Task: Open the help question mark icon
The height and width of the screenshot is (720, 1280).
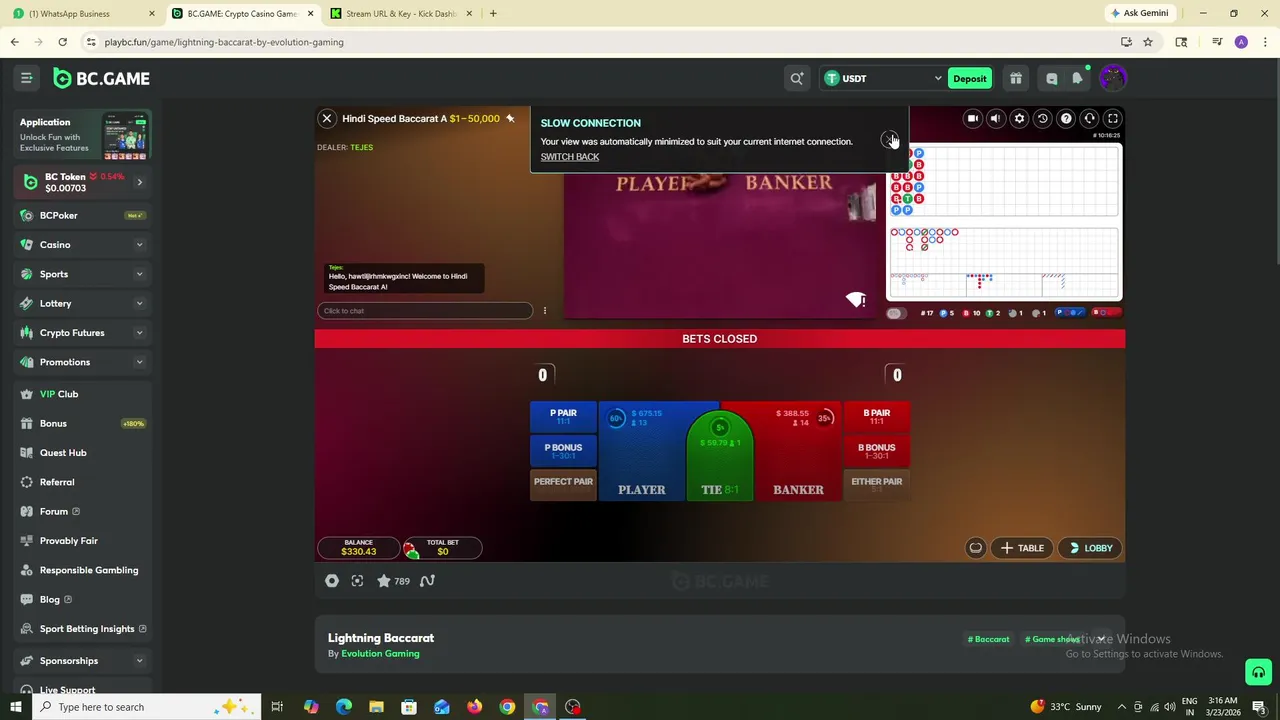Action: 1066,118
